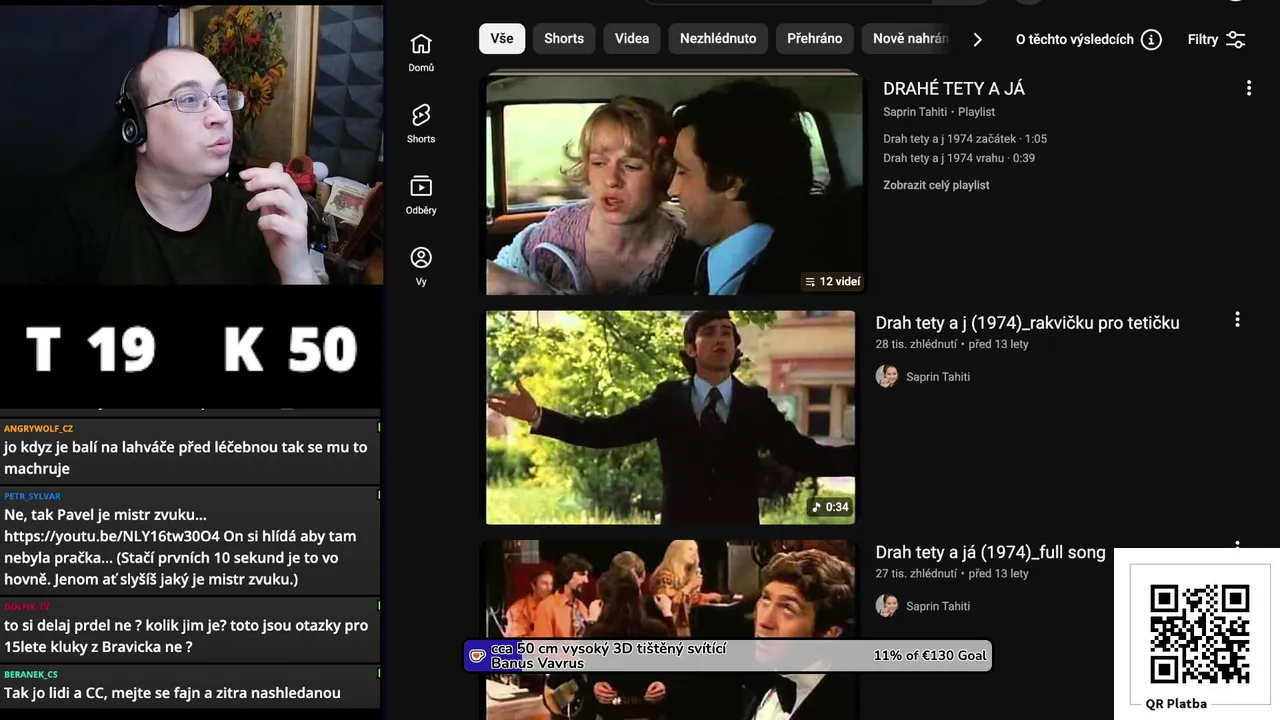Viewport: 1280px width, 720px height.
Task: Click the Banus Vavrus goal text
Action: tap(537, 663)
